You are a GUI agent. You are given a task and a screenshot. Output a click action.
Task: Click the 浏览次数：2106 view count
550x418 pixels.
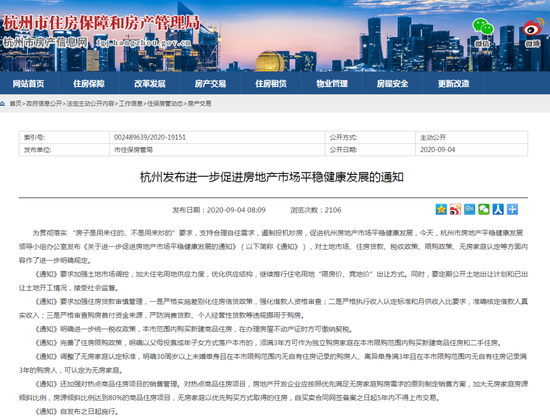coord(315,210)
